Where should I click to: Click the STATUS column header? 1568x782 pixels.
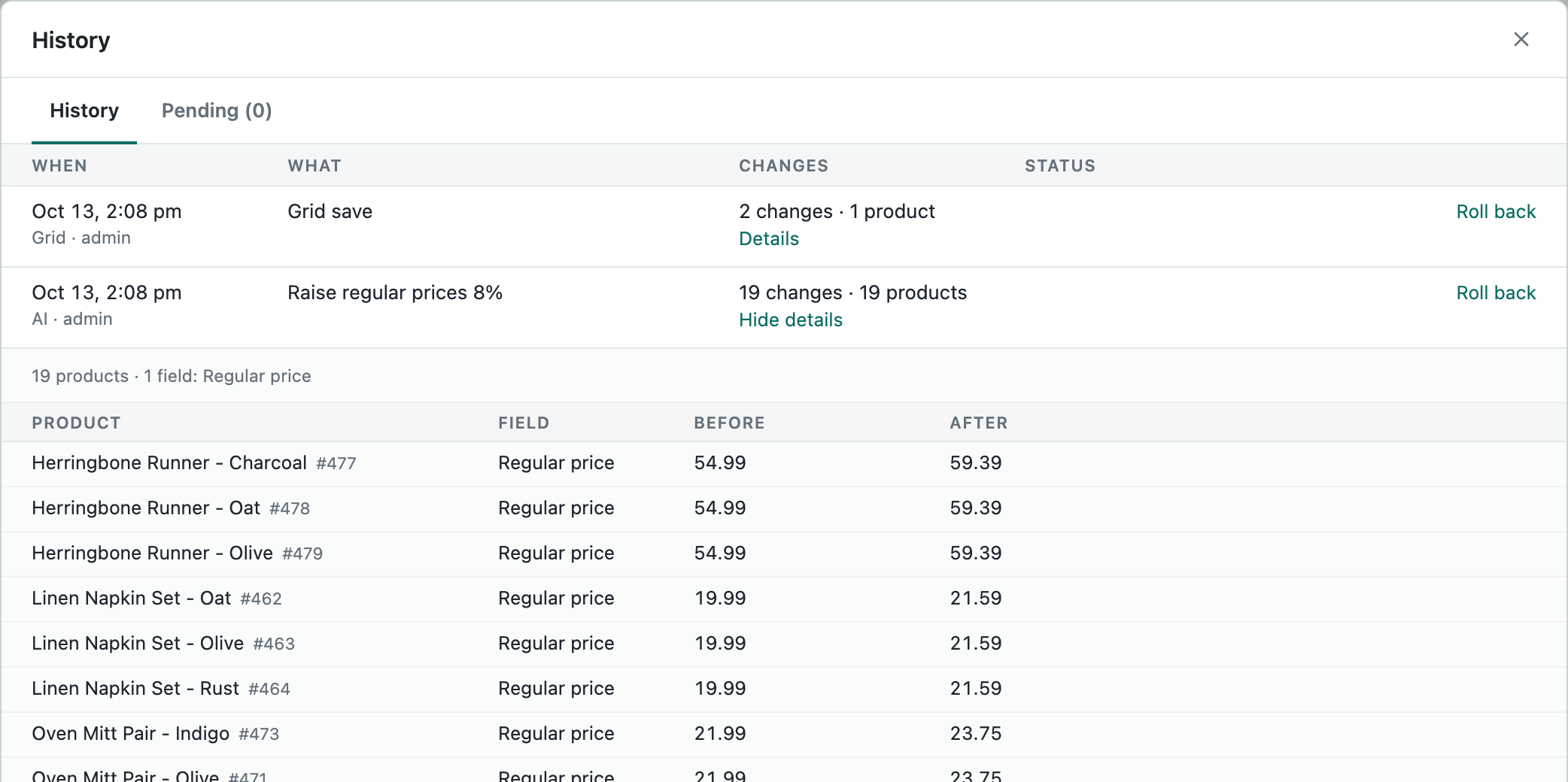(1060, 165)
